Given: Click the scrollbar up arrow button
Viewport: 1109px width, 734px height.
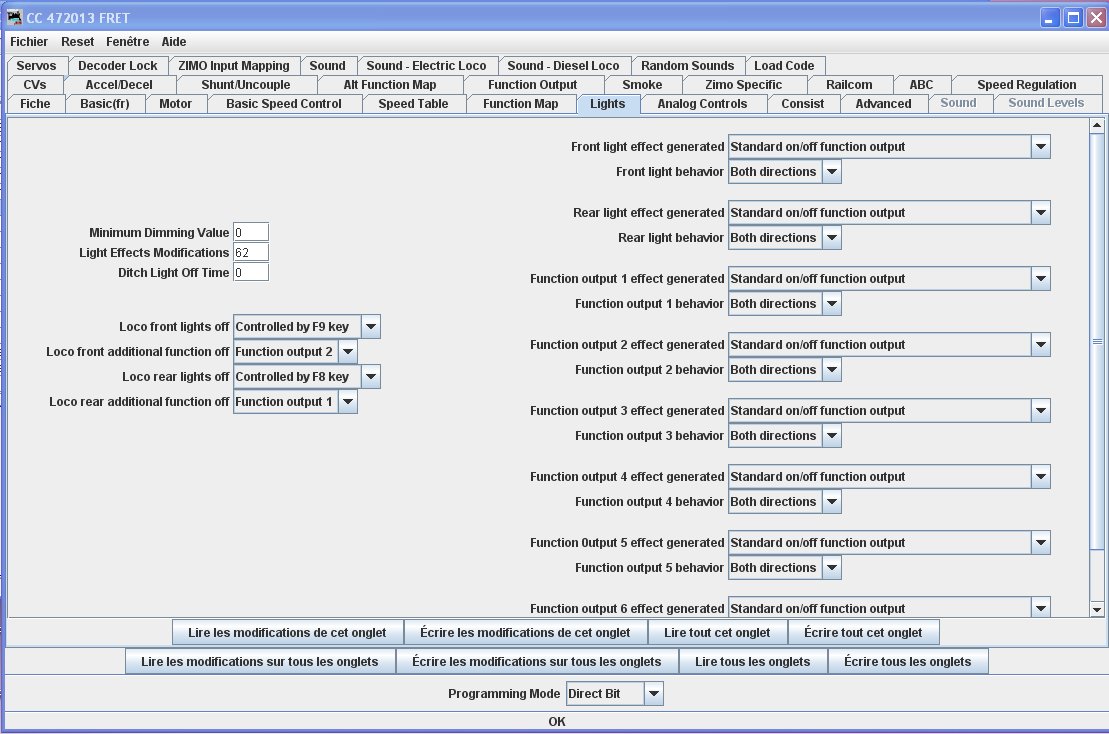Looking at the screenshot, I should 1097,125.
